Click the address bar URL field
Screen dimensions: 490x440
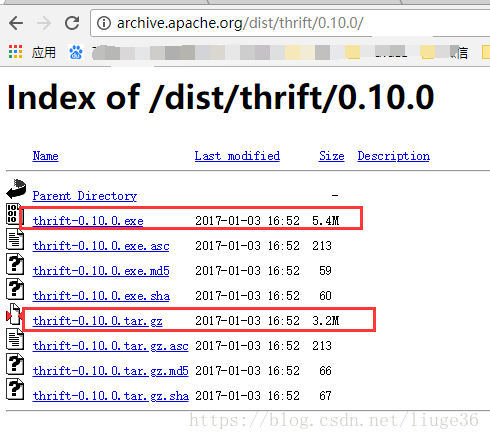[x=290, y=23]
